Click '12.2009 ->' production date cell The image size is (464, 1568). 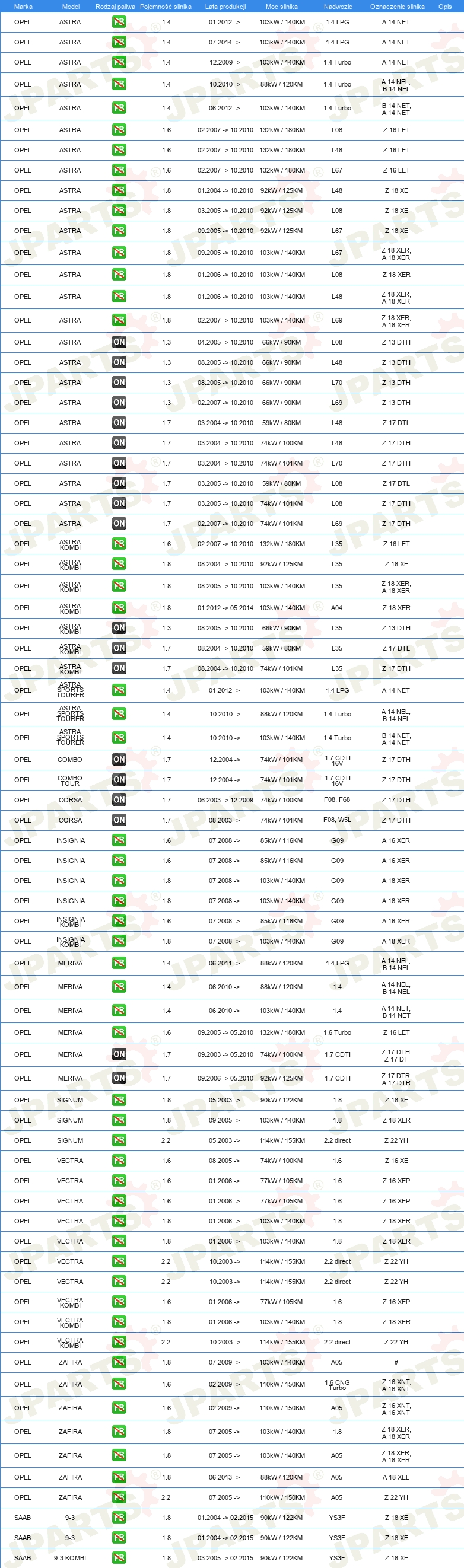[225, 63]
